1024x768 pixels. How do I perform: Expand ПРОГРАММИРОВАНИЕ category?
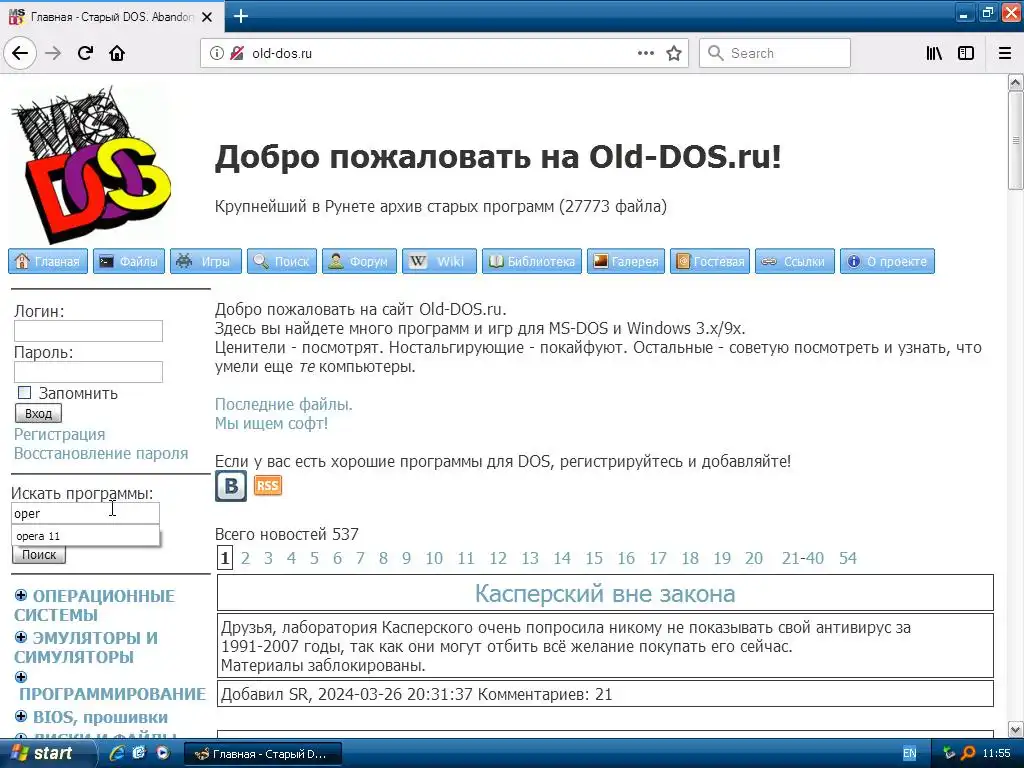point(21,677)
